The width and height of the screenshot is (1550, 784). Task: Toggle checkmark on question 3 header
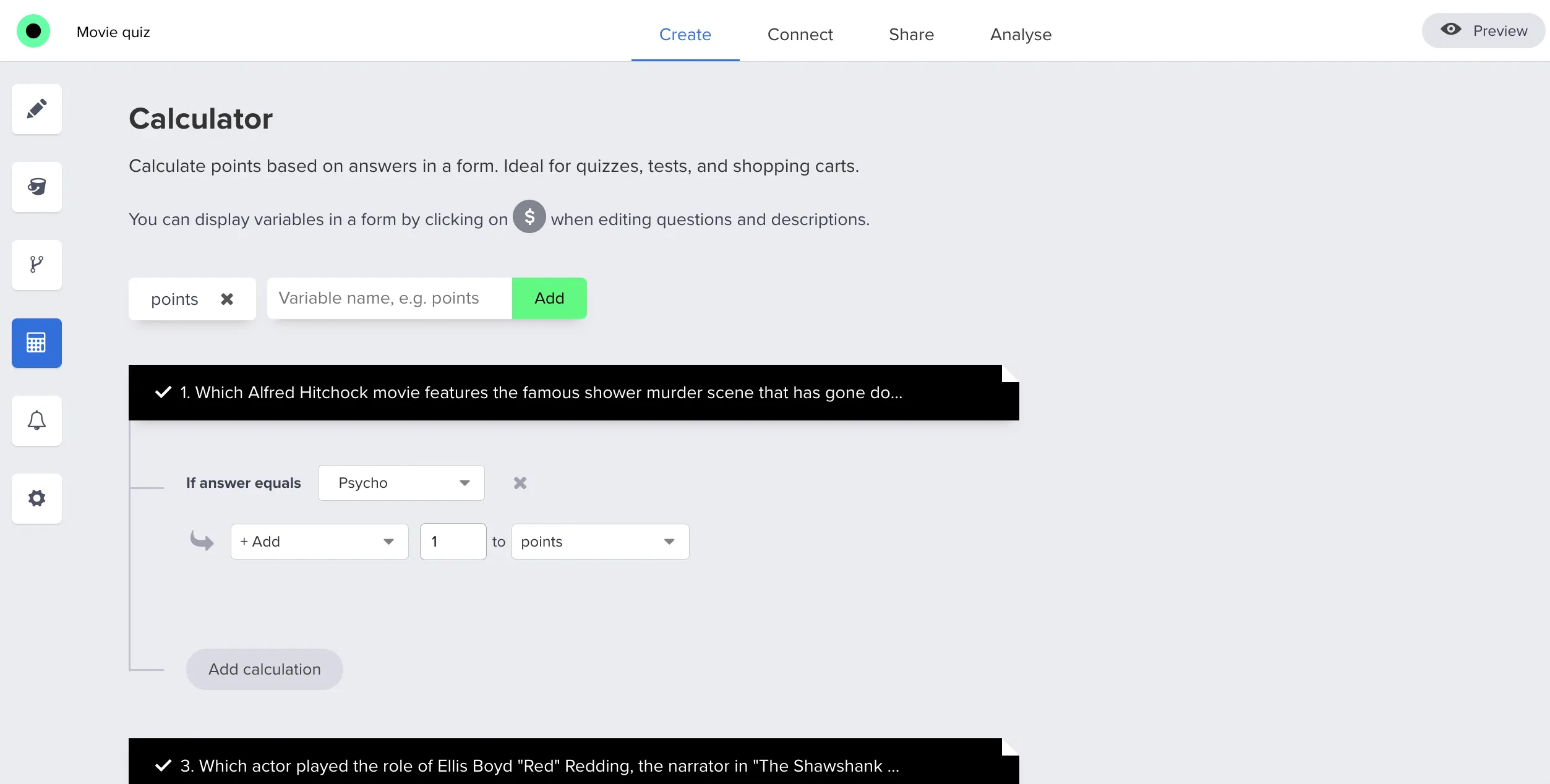click(x=163, y=766)
